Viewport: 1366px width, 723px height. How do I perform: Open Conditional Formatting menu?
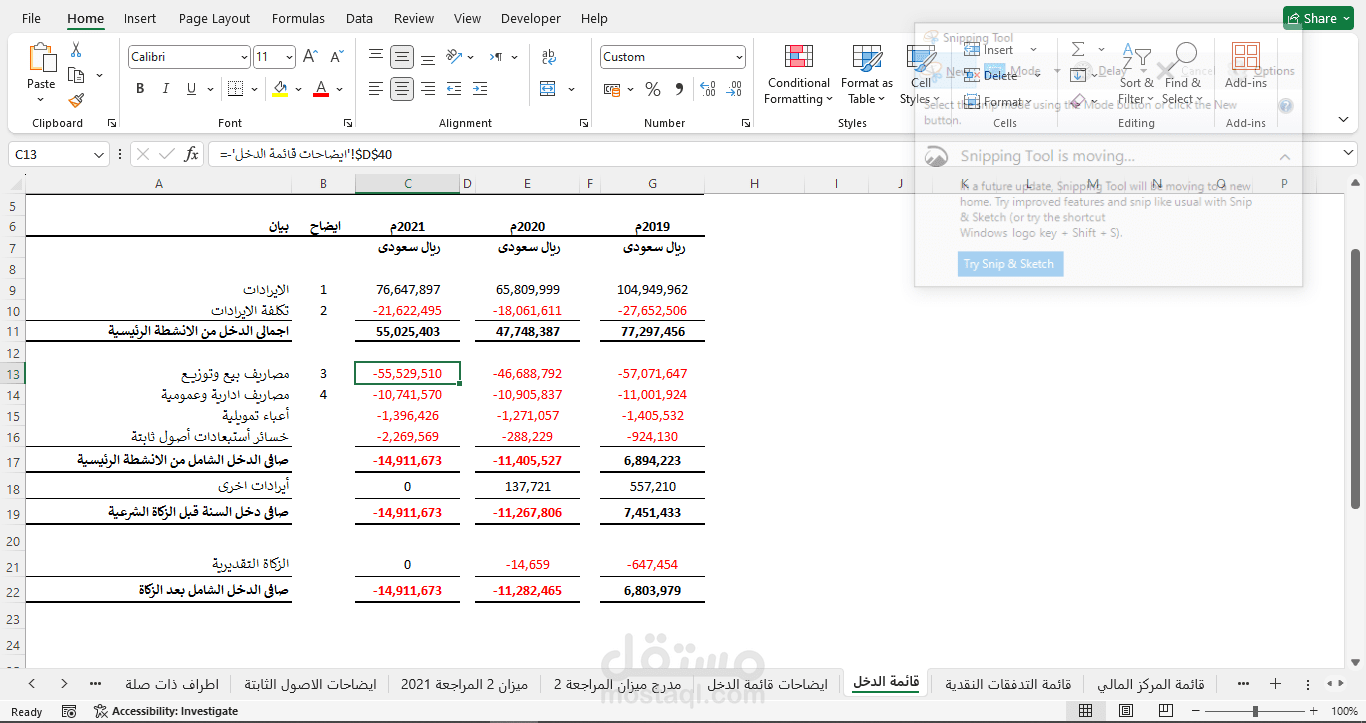click(798, 75)
